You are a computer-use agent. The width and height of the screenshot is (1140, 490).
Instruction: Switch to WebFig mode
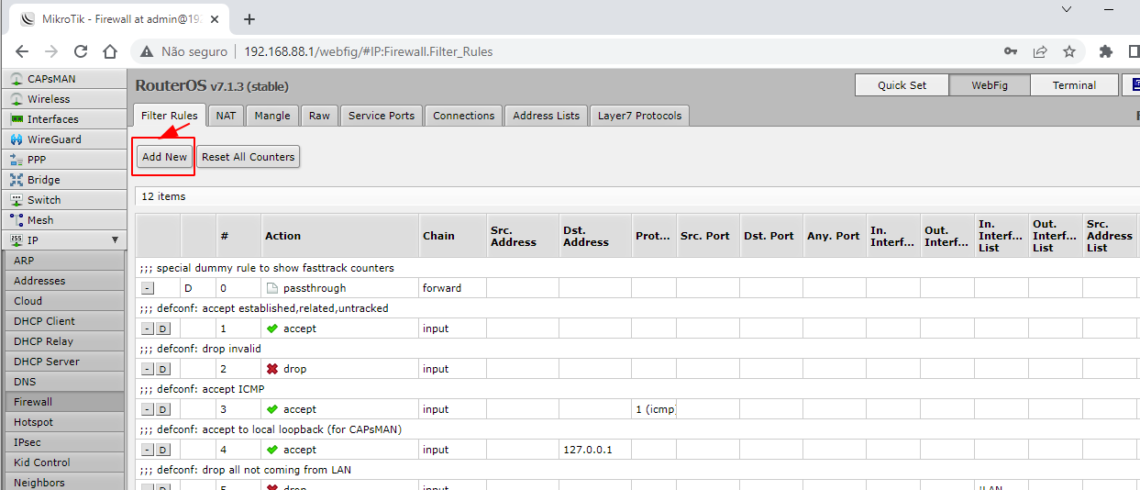pos(990,85)
